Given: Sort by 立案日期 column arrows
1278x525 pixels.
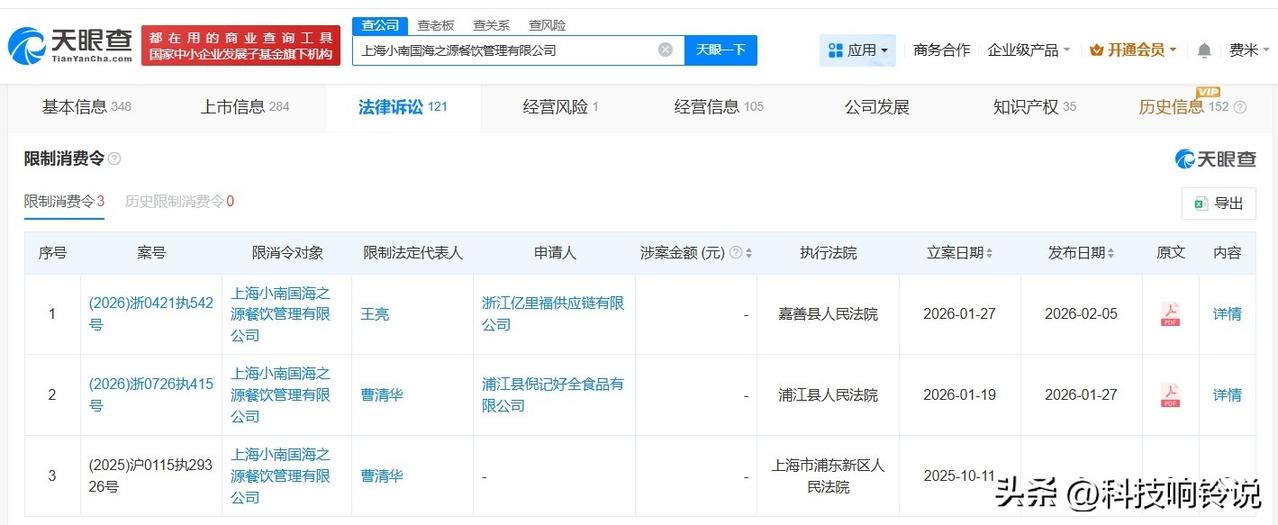Looking at the screenshot, I should (988, 253).
